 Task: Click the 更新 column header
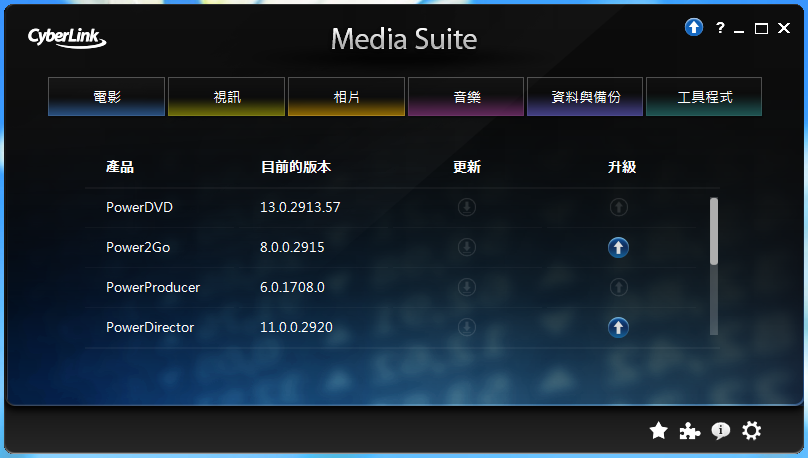coord(467,167)
